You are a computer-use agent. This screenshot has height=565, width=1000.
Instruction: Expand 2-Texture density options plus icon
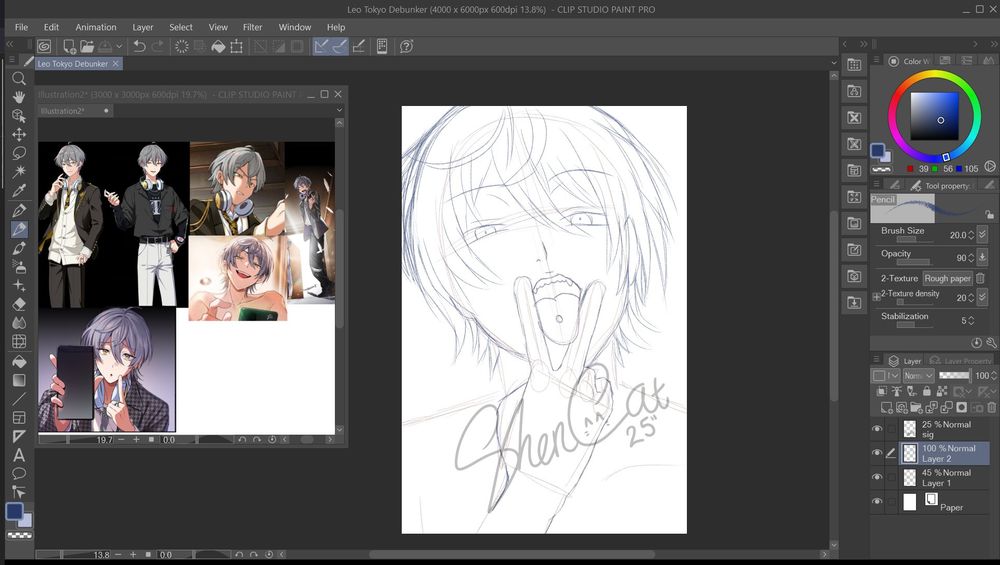876,297
